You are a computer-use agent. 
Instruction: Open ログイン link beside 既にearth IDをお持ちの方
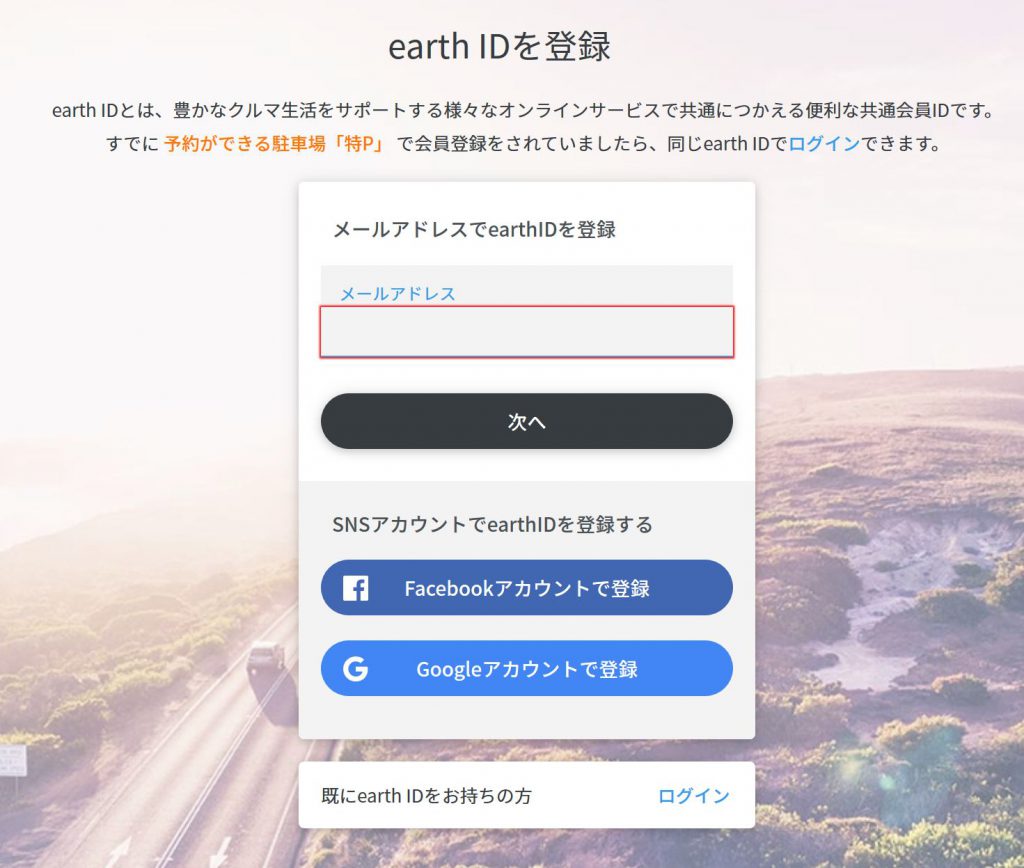click(693, 796)
